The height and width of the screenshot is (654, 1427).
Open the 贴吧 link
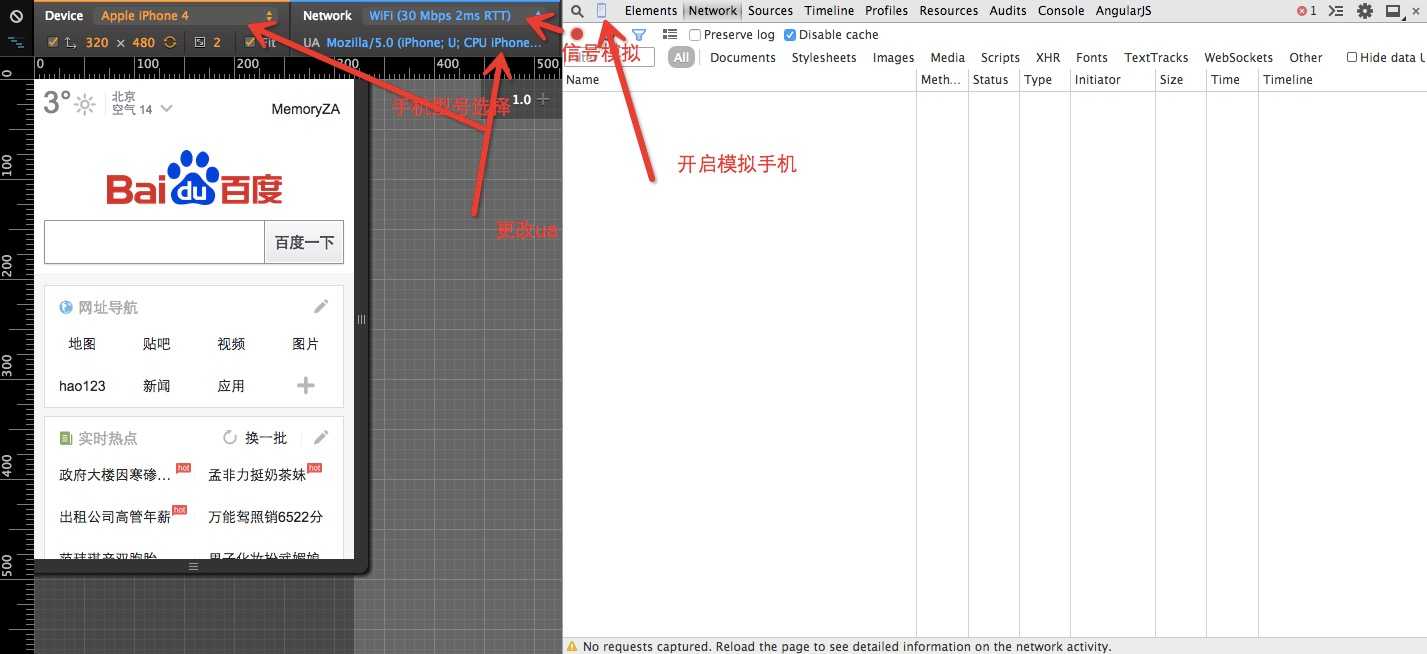(x=157, y=343)
